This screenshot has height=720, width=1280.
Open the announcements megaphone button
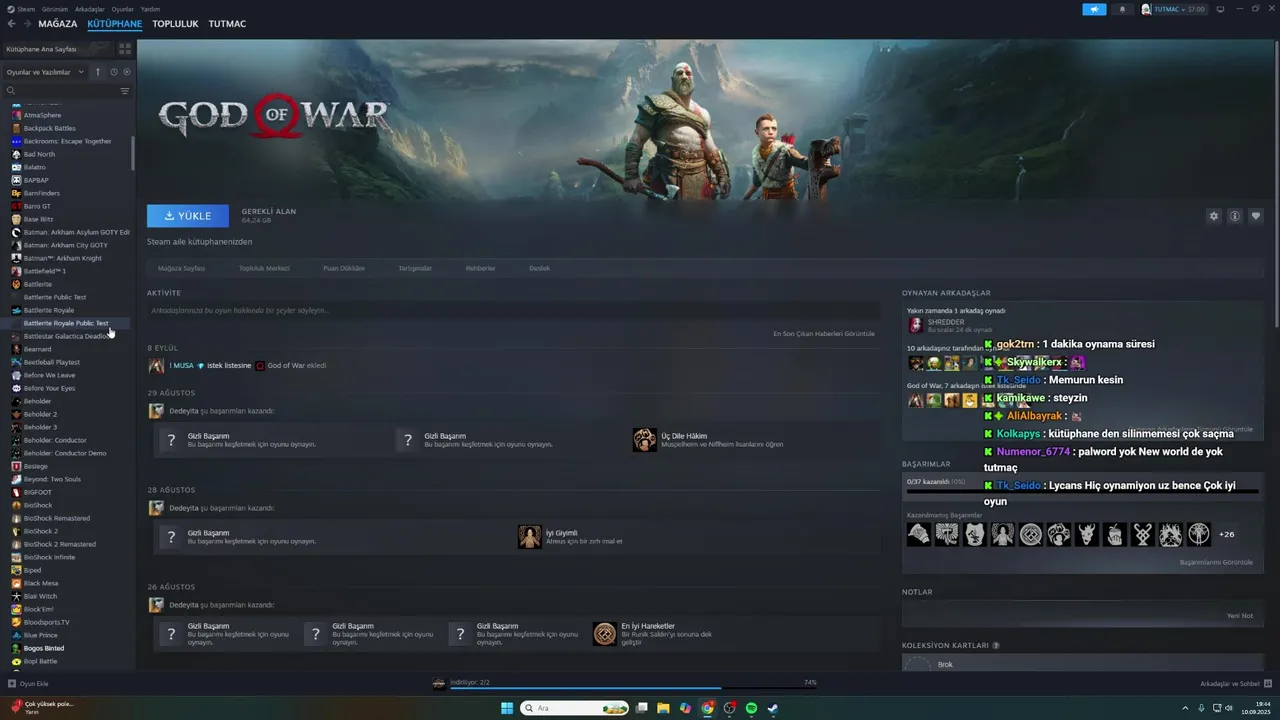click(x=1094, y=9)
